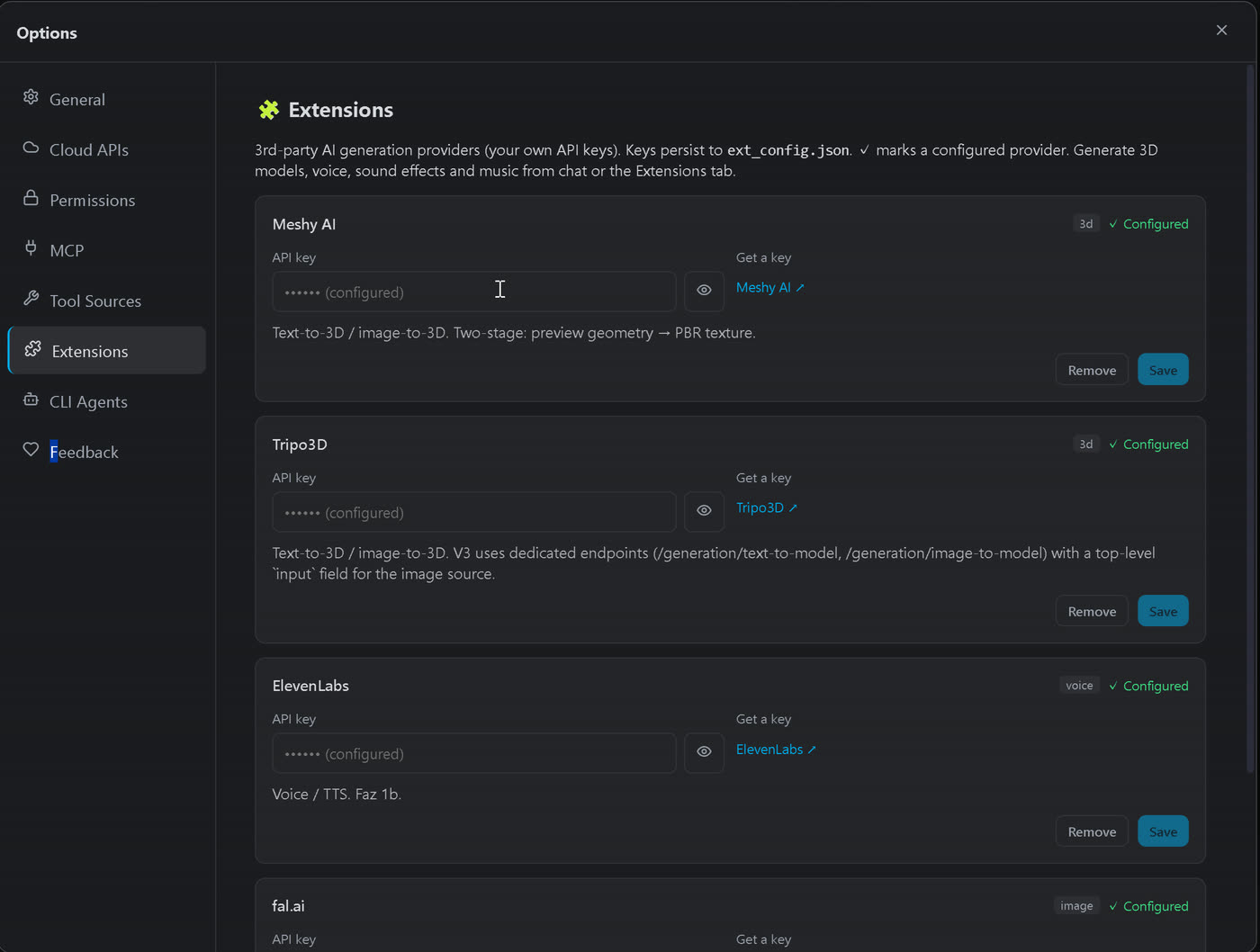Click the Cloud APIs cloud icon

31,148
